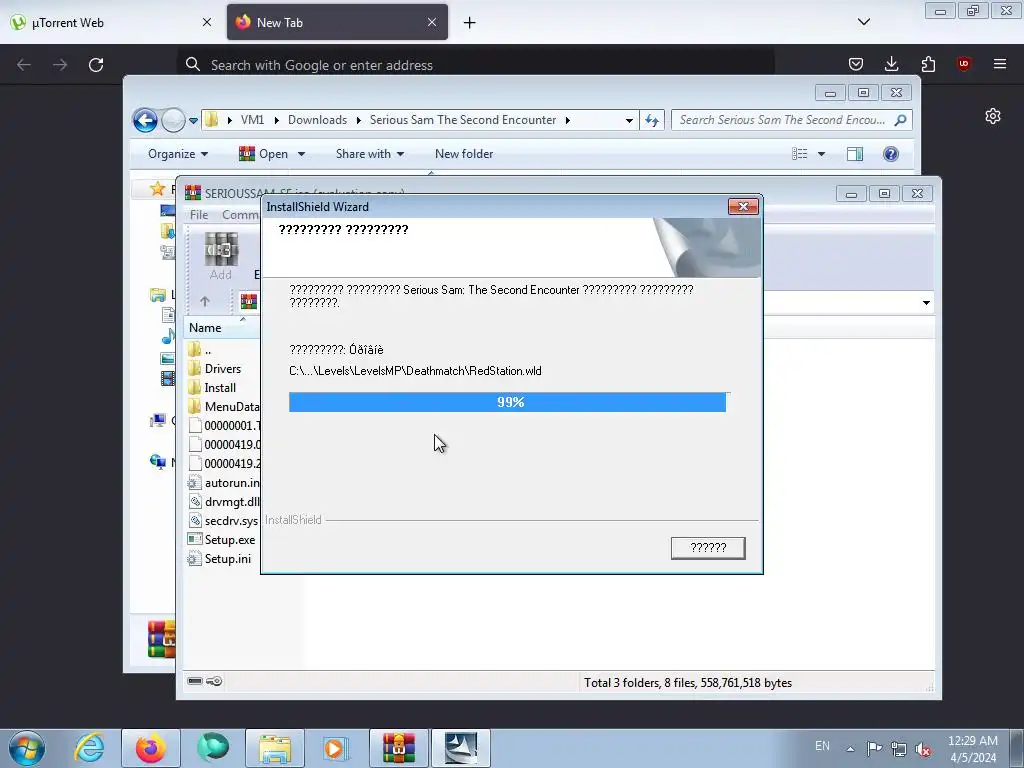Open Firefox from the taskbar
The height and width of the screenshot is (768, 1024).
click(151, 748)
